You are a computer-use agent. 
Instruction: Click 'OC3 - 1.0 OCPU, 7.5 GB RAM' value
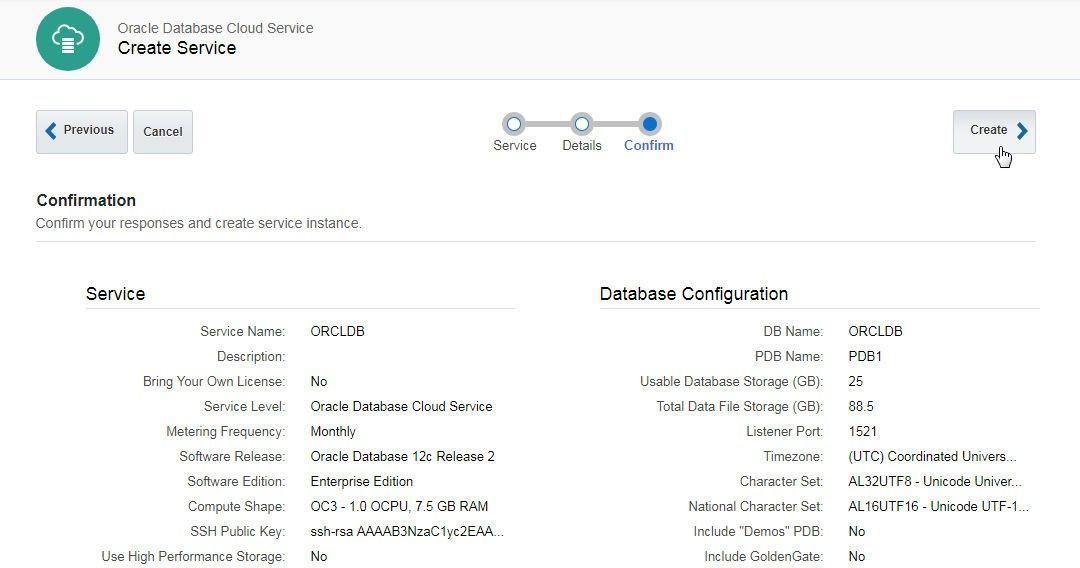[399, 507]
